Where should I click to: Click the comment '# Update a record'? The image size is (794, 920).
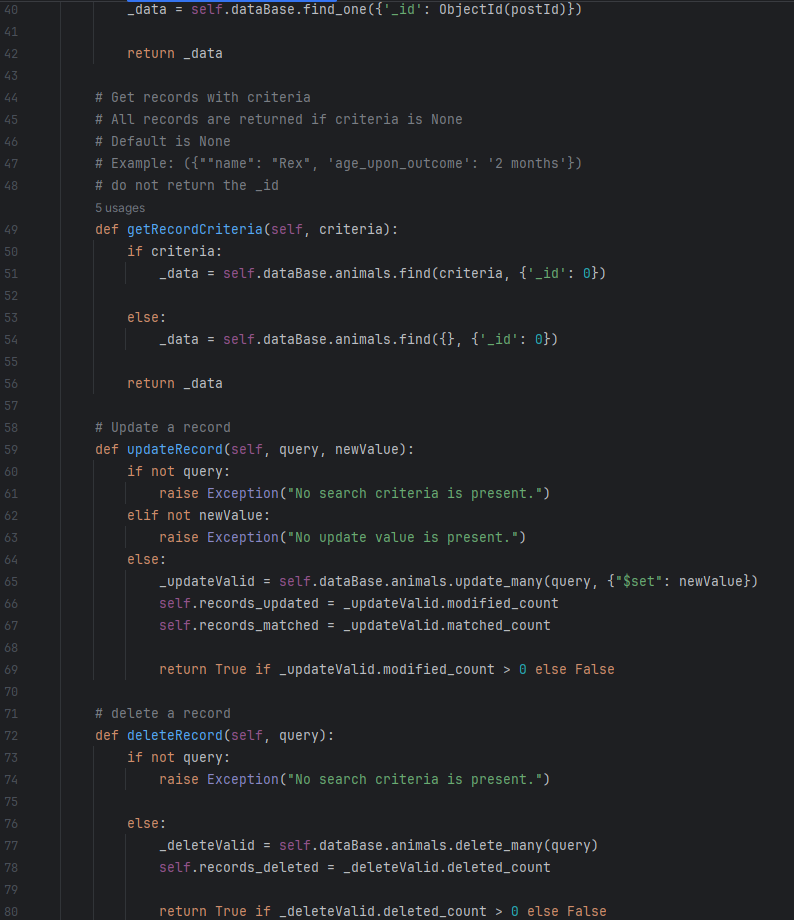(x=163, y=427)
